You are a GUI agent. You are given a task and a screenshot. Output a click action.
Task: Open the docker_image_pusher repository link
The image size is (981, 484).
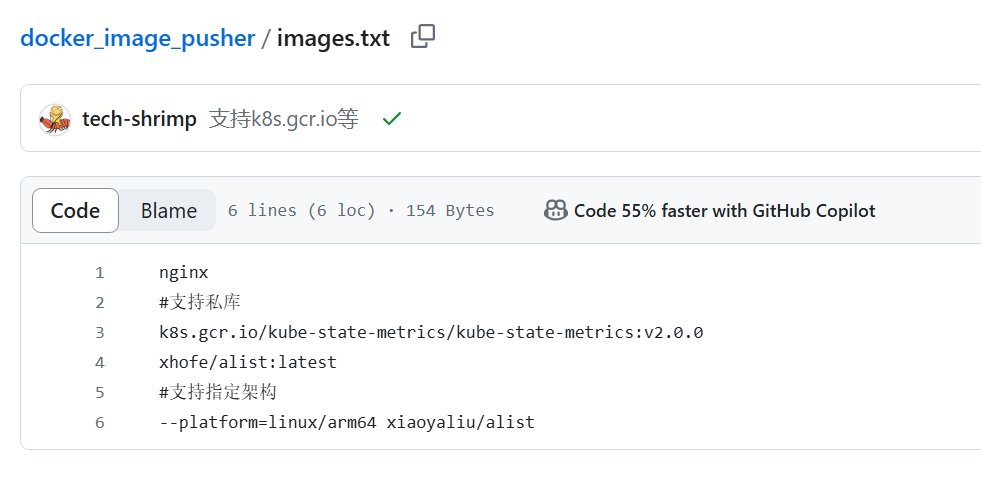click(138, 38)
